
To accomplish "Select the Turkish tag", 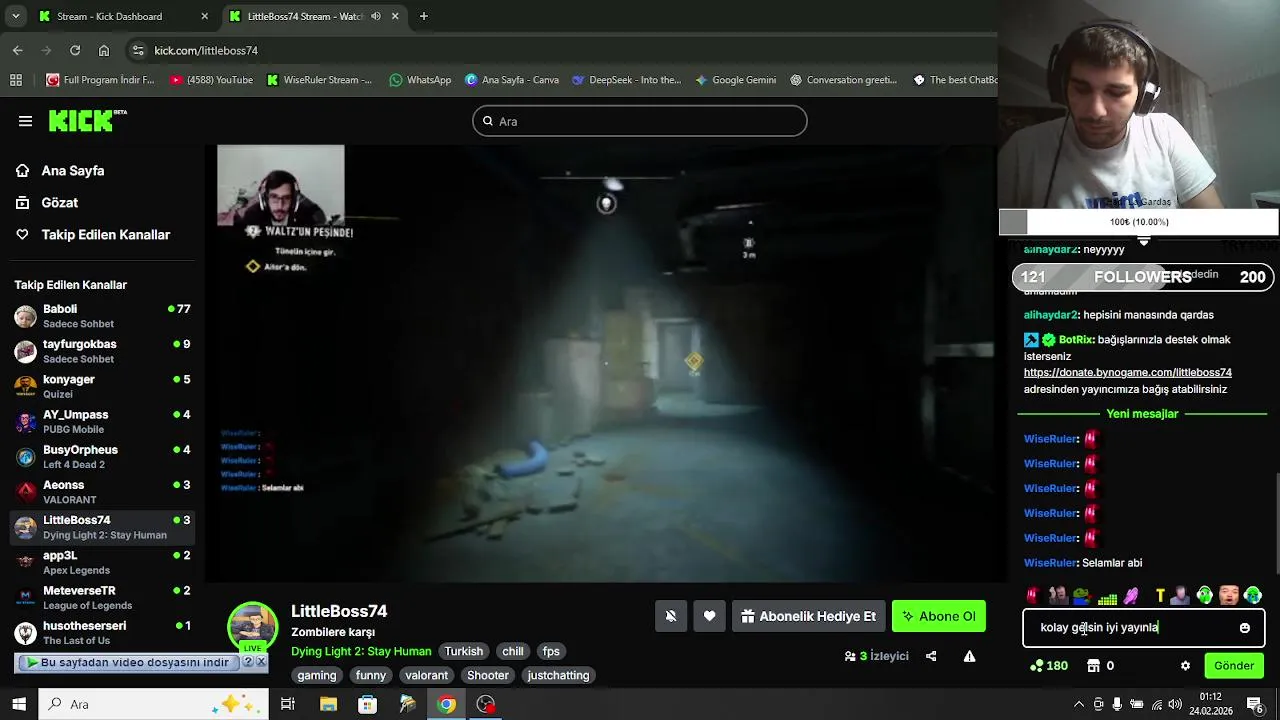I will [463, 651].
